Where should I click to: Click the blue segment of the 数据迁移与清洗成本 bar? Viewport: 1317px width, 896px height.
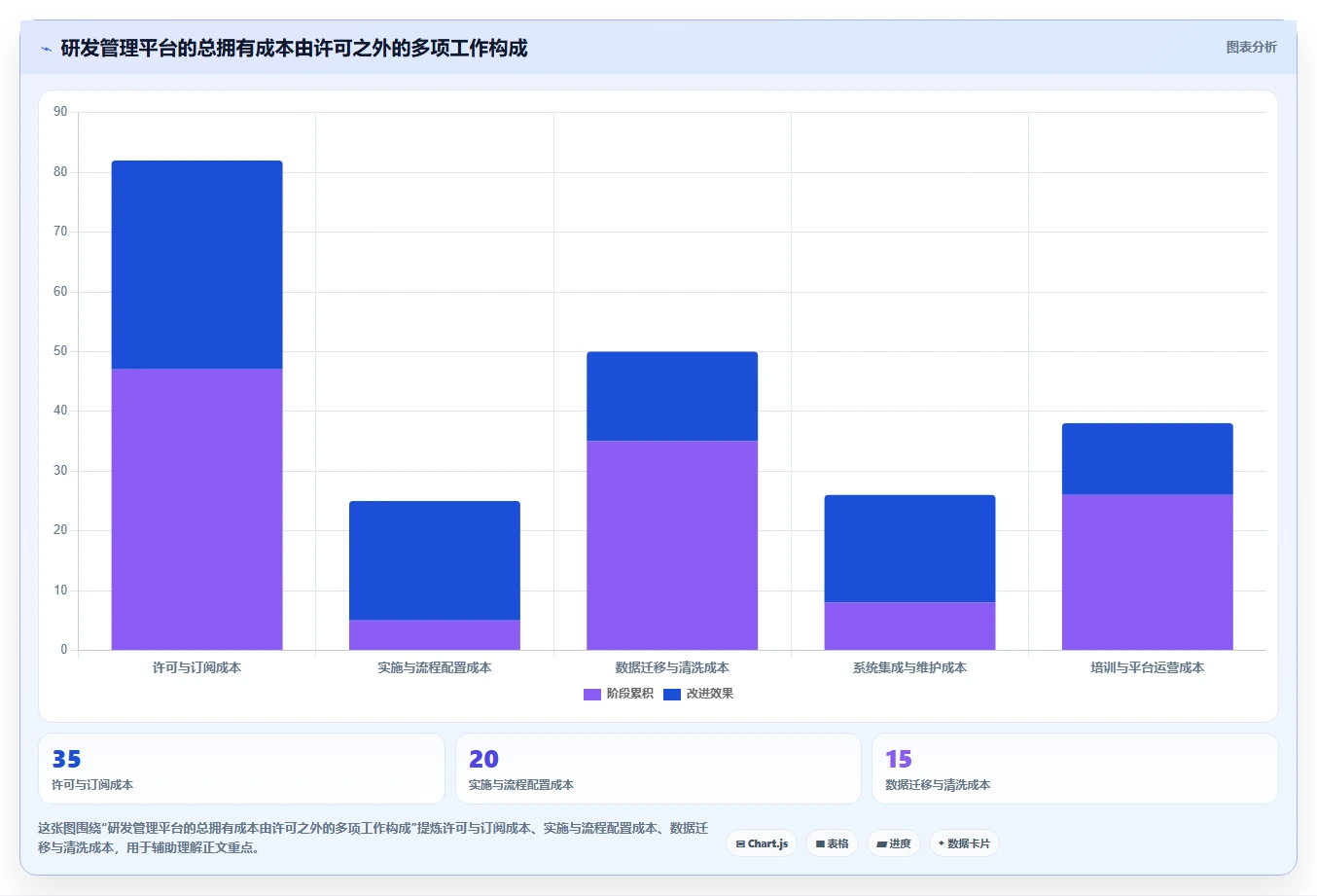click(x=672, y=396)
